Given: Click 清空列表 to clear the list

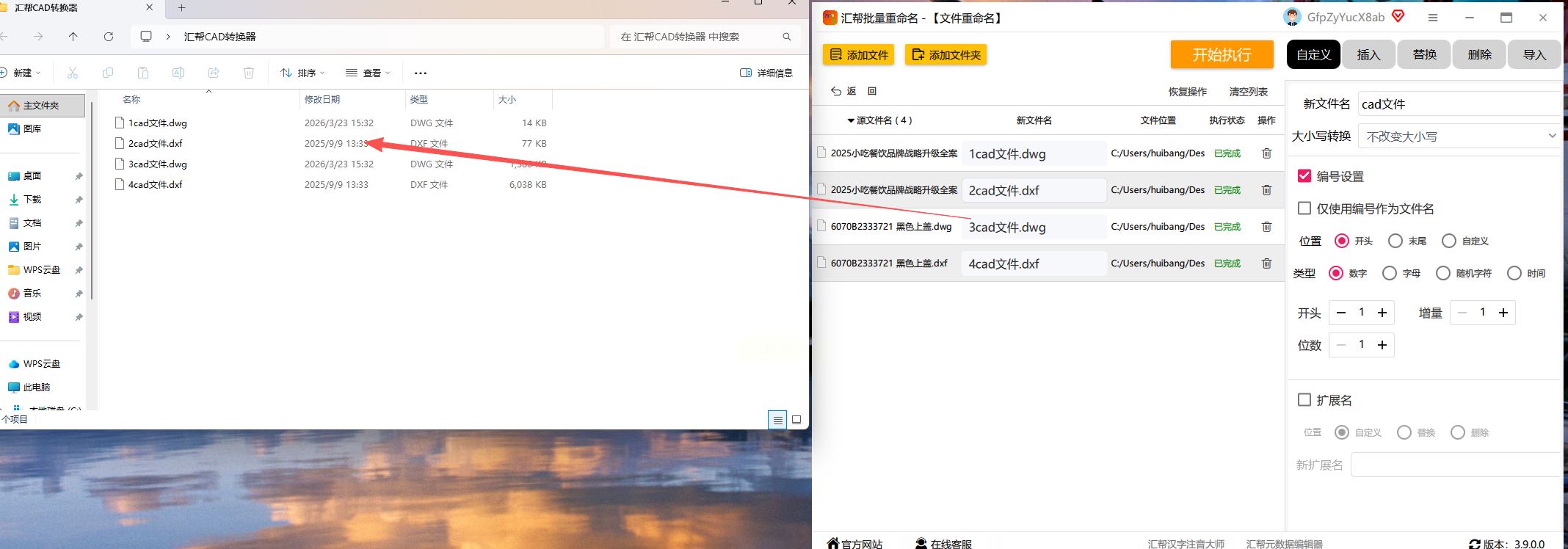Looking at the screenshot, I should (x=1248, y=92).
